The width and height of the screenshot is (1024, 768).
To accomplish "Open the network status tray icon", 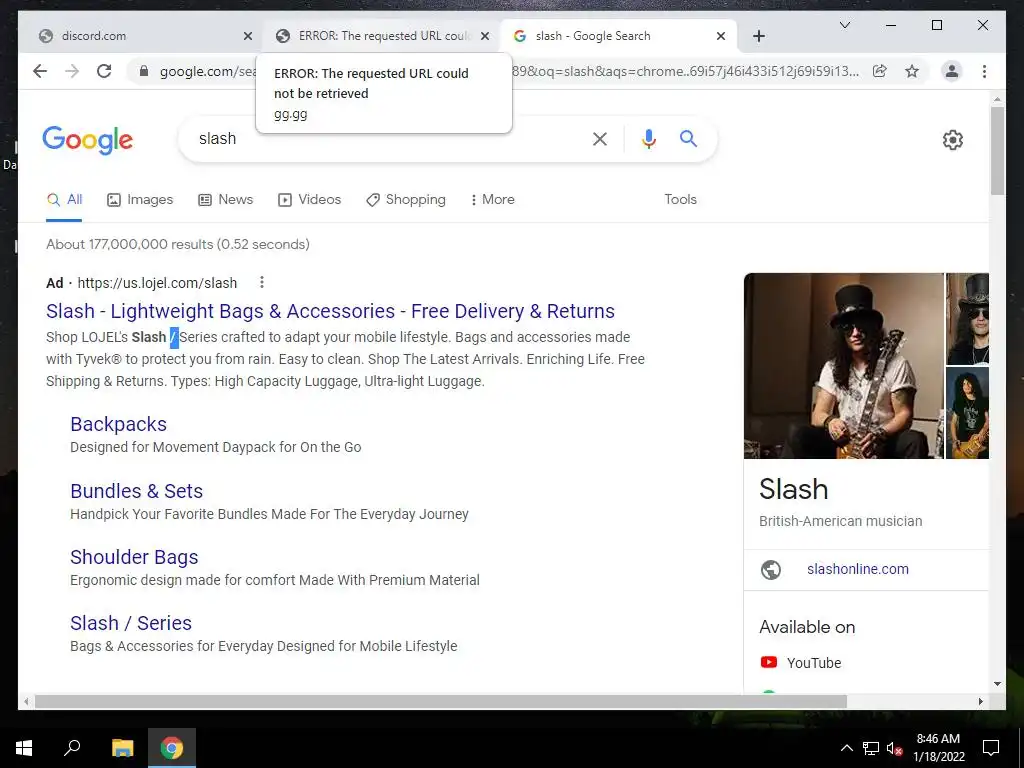I will 871,748.
